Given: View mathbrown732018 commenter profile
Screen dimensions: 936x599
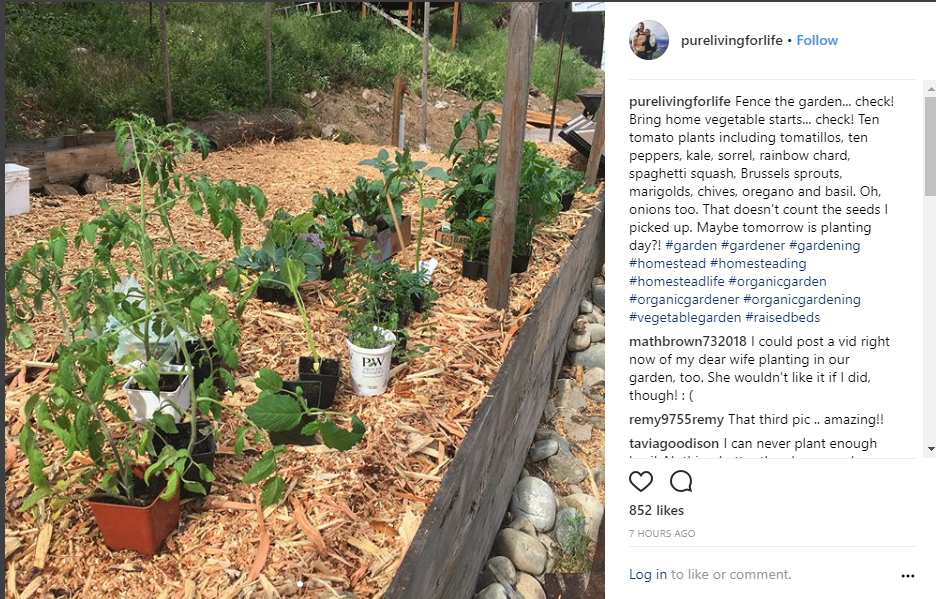Looking at the screenshot, I should point(688,341).
